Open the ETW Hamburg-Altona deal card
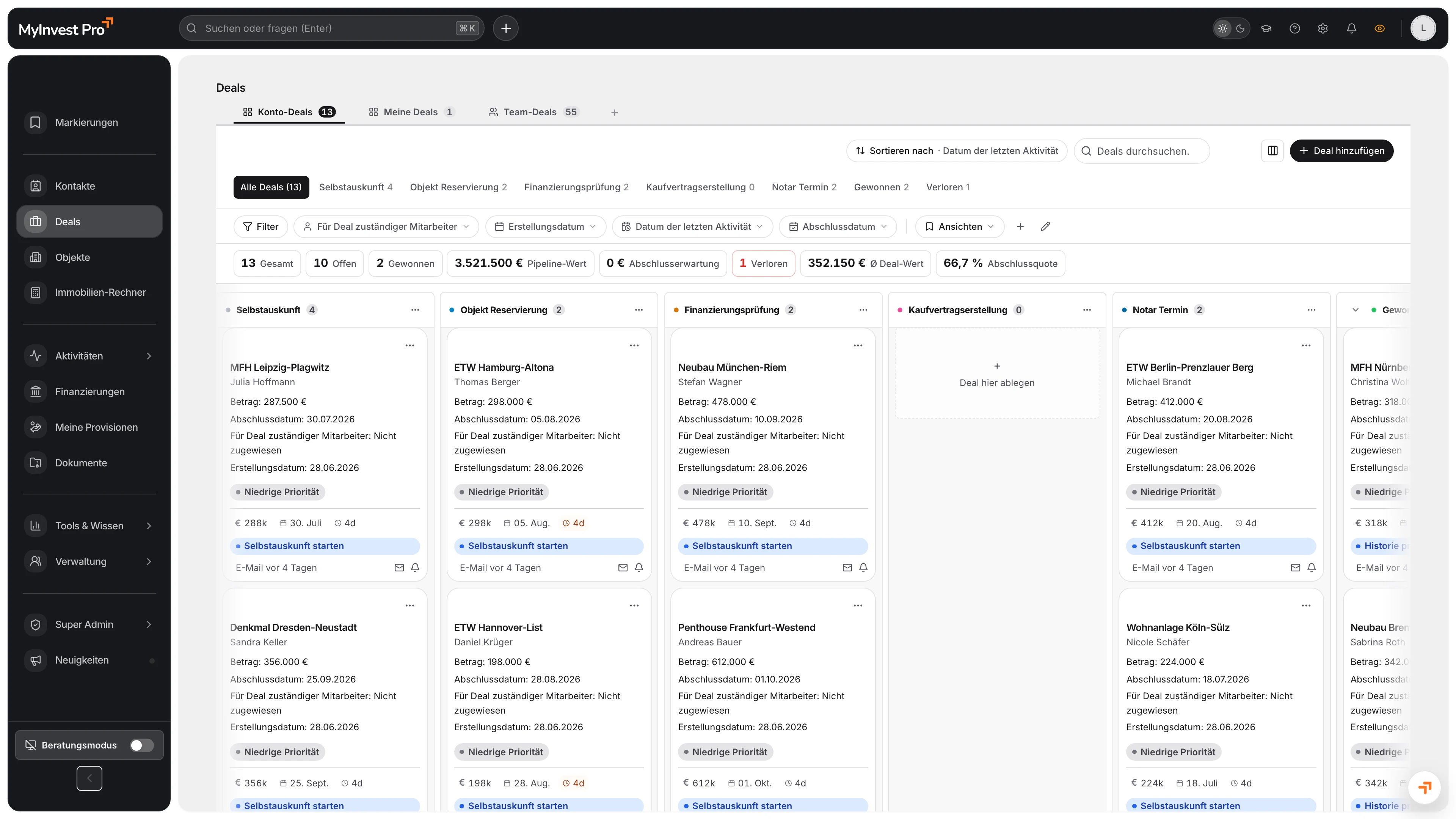1456x819 pixels. [x=549, y=455]
